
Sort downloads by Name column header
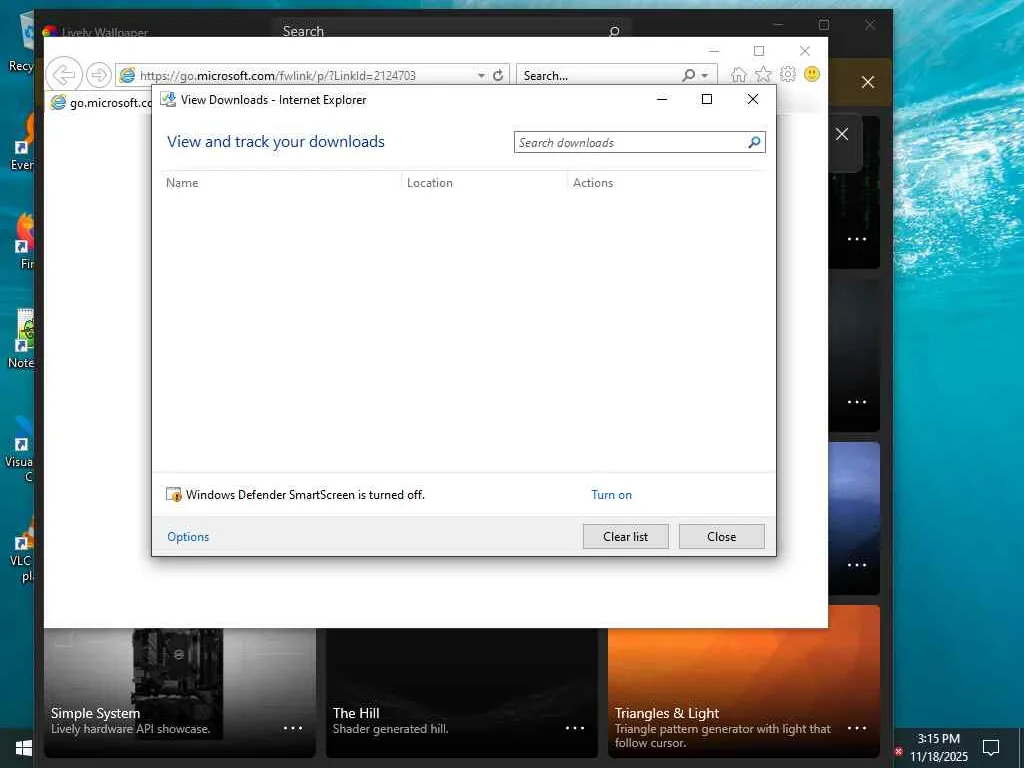pyautogui.click(x=182, y=183)
